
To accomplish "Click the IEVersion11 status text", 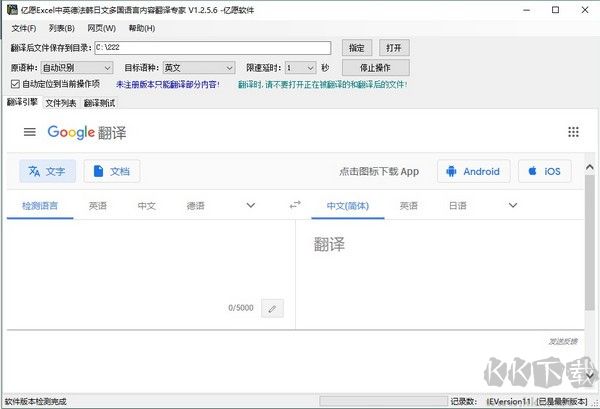I will pos(509,401).
